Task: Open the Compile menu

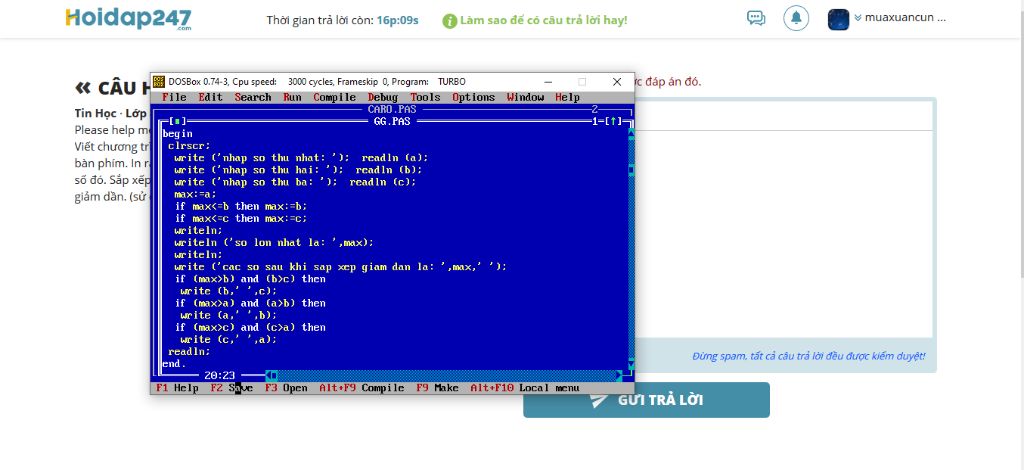Action: [334, 97]
